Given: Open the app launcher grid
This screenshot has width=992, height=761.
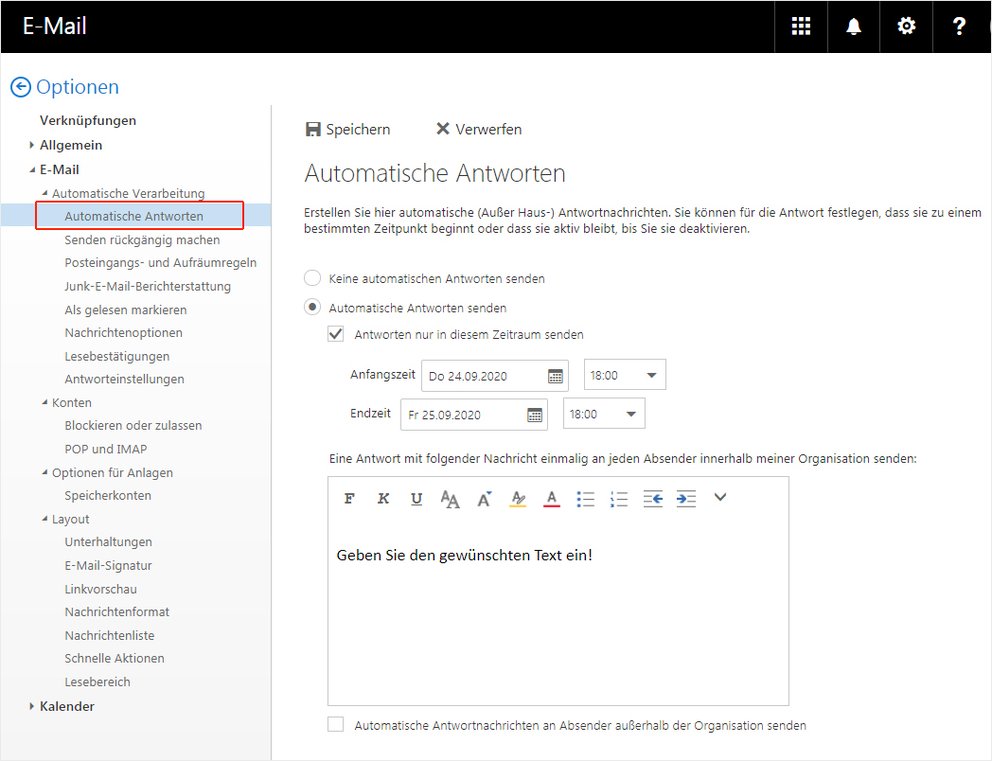Looking at the screenshot, I should [800, 26].
